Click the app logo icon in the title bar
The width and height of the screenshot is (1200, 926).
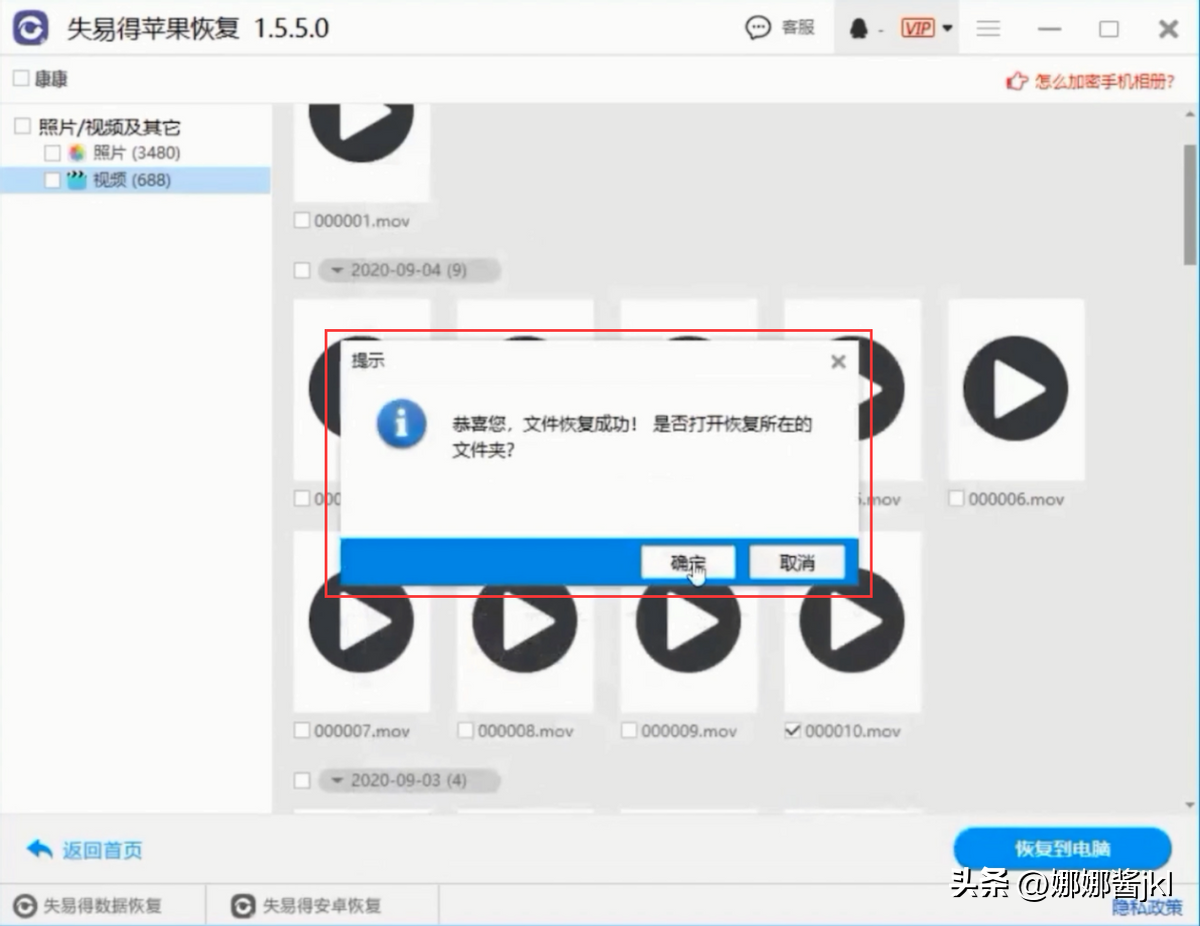(x=30, y=28)
